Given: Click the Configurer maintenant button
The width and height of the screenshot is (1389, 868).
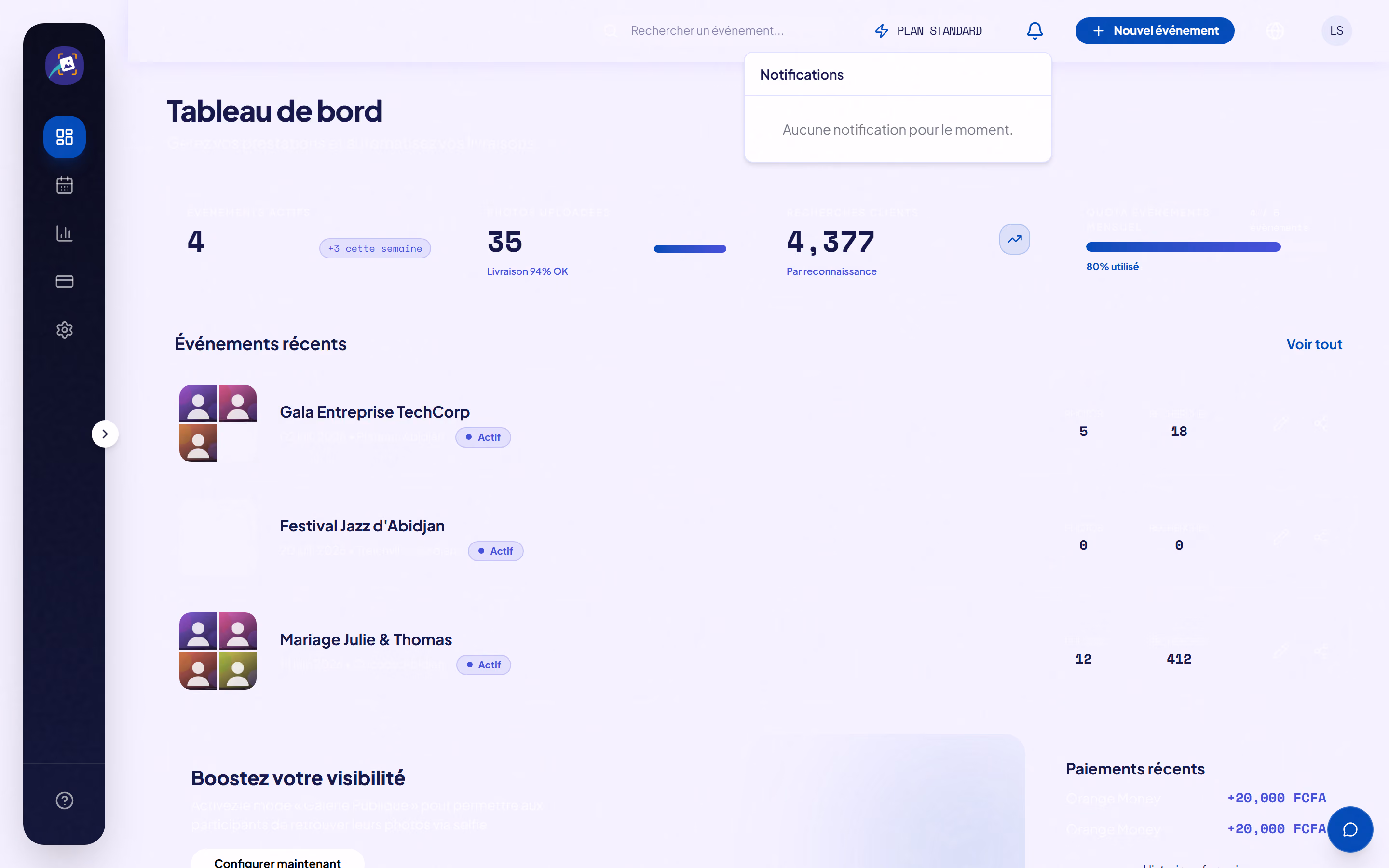Looking at the screenshot, I should pos(277,860).
